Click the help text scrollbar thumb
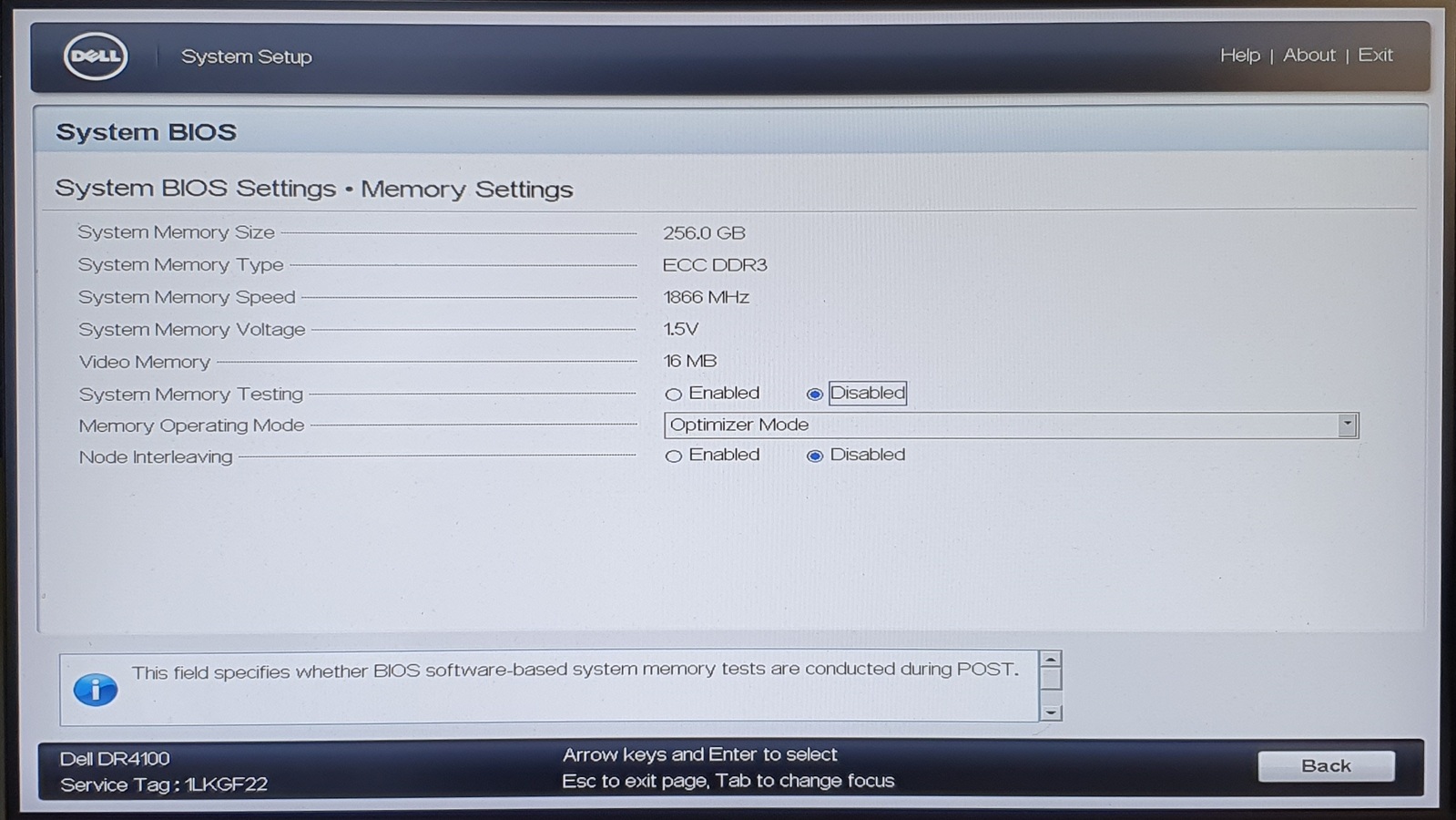 pos(1051,679)
